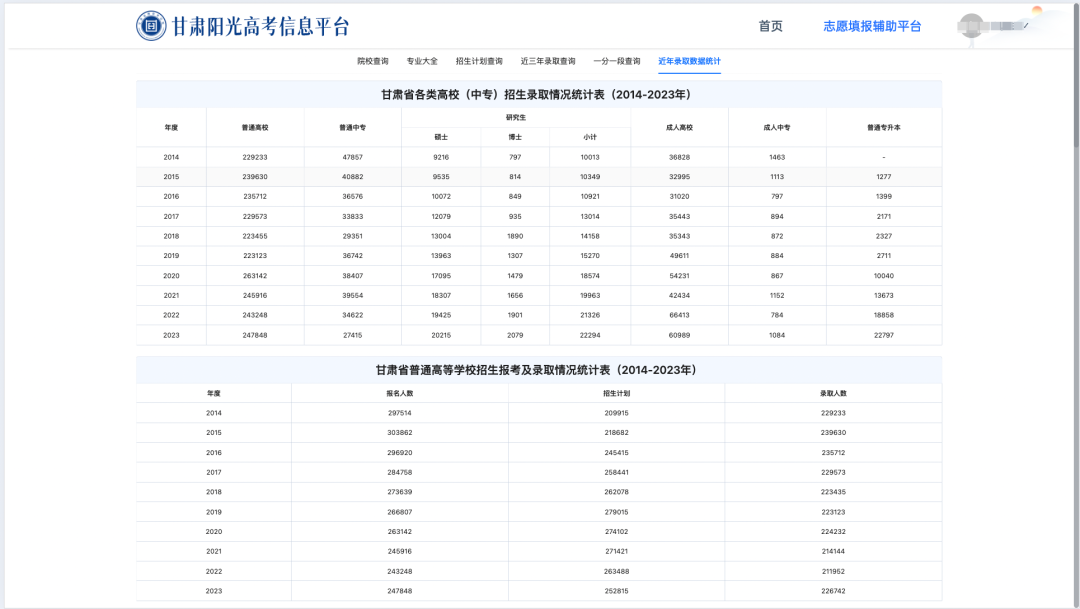Image resolution: width=1080 pixels, height=609 pixels.
Task: Open 志愿填报辅助平台 link
Action: click(872, 26)
